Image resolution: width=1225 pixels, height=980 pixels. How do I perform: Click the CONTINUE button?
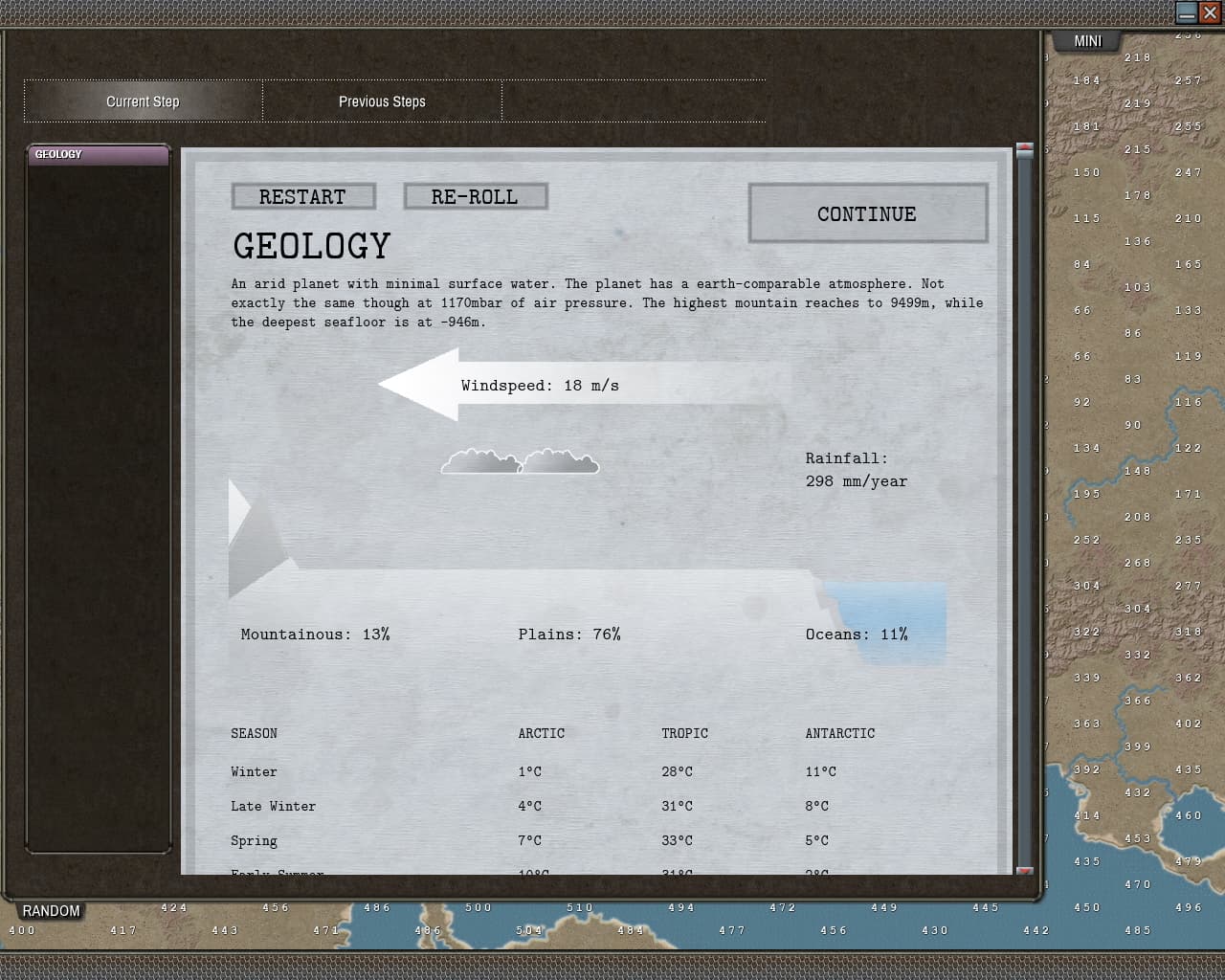(867, 213)
